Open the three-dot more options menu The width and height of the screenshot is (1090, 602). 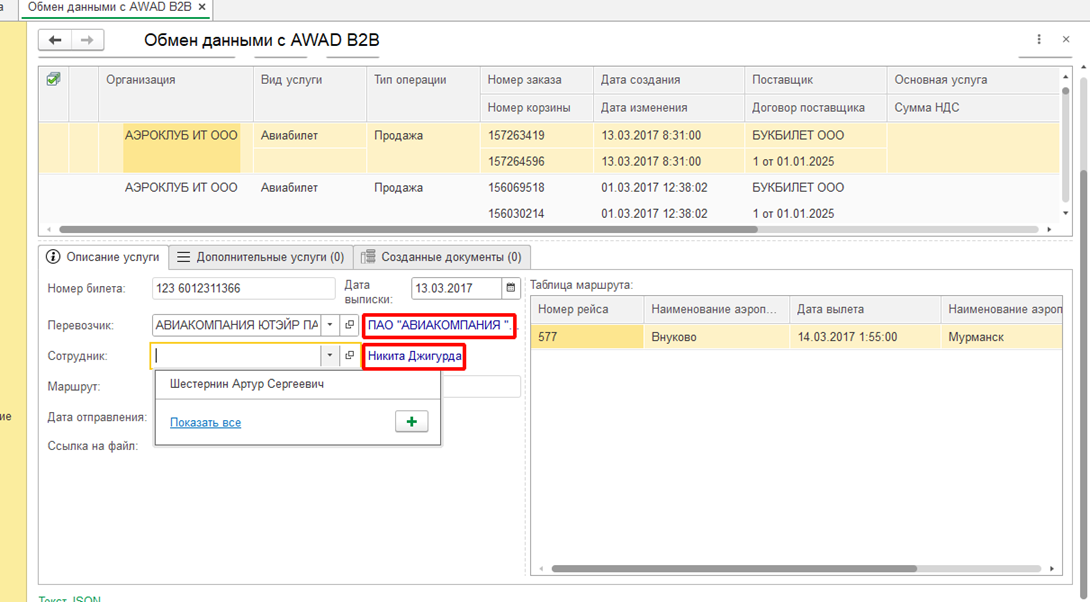pyautogui.click(x=1039, y=40)
